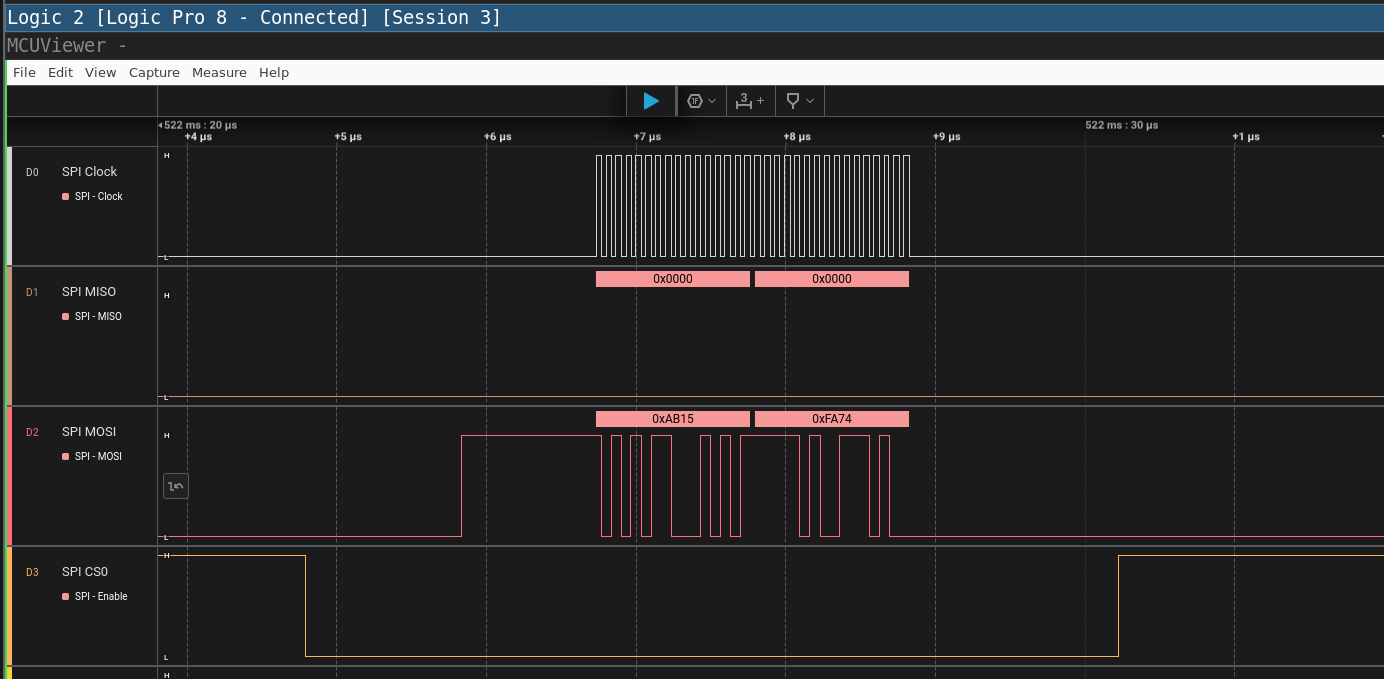1384x679 pixels.
Task: Click the red color marker beside SPI - MOSI
Action: pos(66,456)
